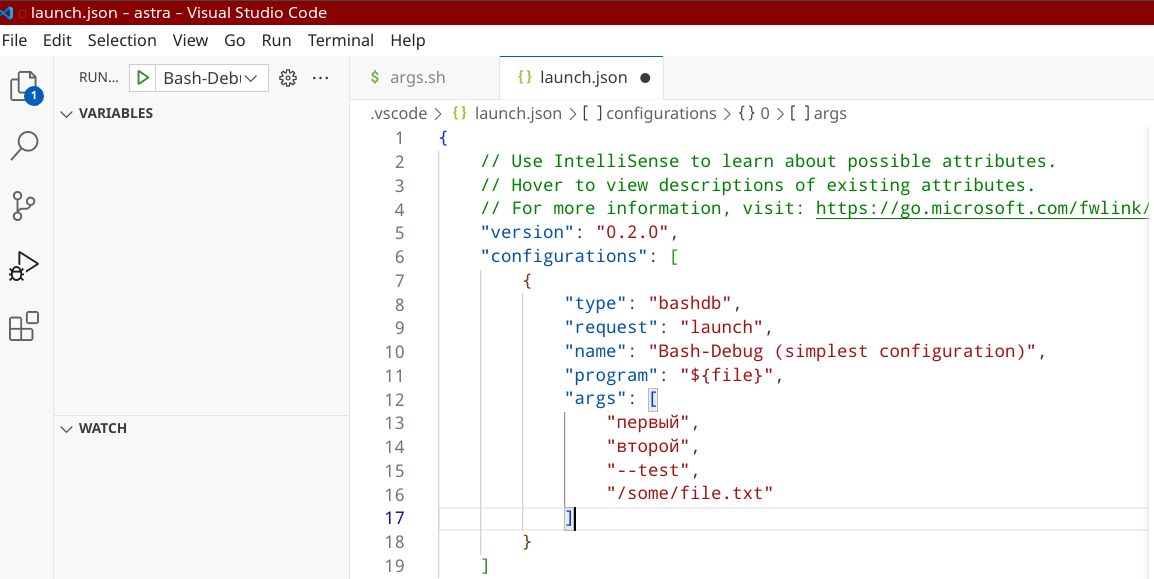Click the "первый" argument string
The height and width of the screenshot is (579, 1154).
click(648, 423)
